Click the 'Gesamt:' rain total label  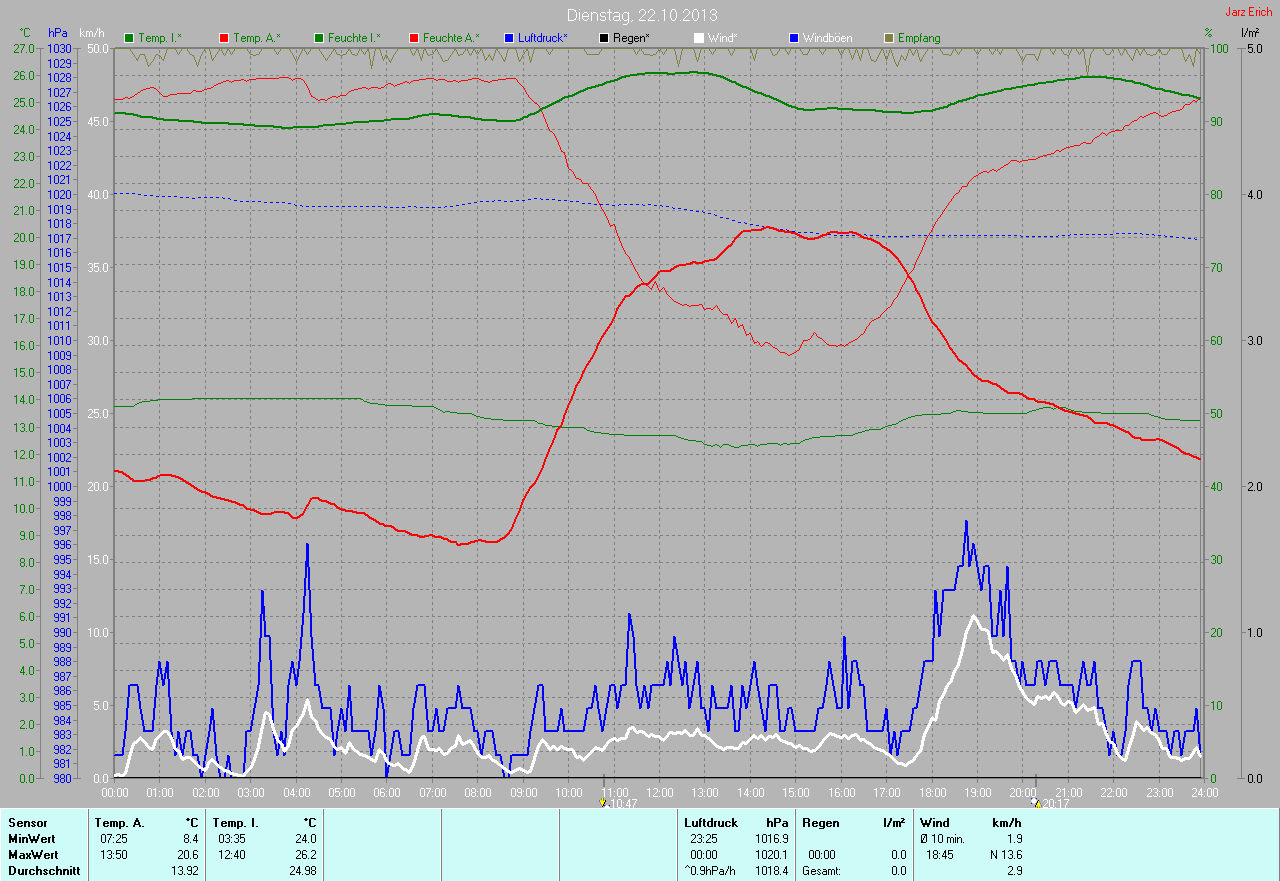point(820,870)
